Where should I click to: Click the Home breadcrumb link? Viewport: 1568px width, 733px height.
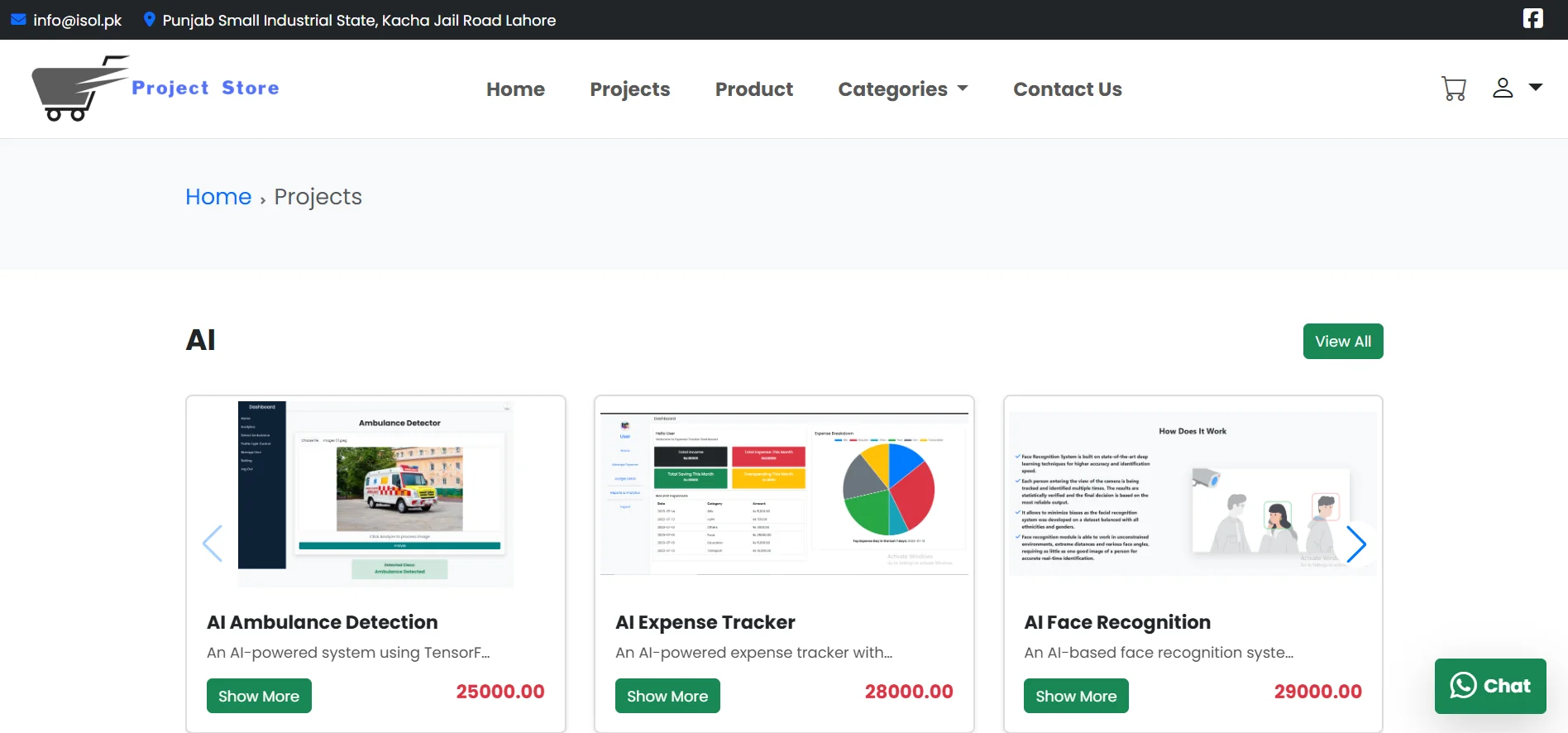(218, 197)
